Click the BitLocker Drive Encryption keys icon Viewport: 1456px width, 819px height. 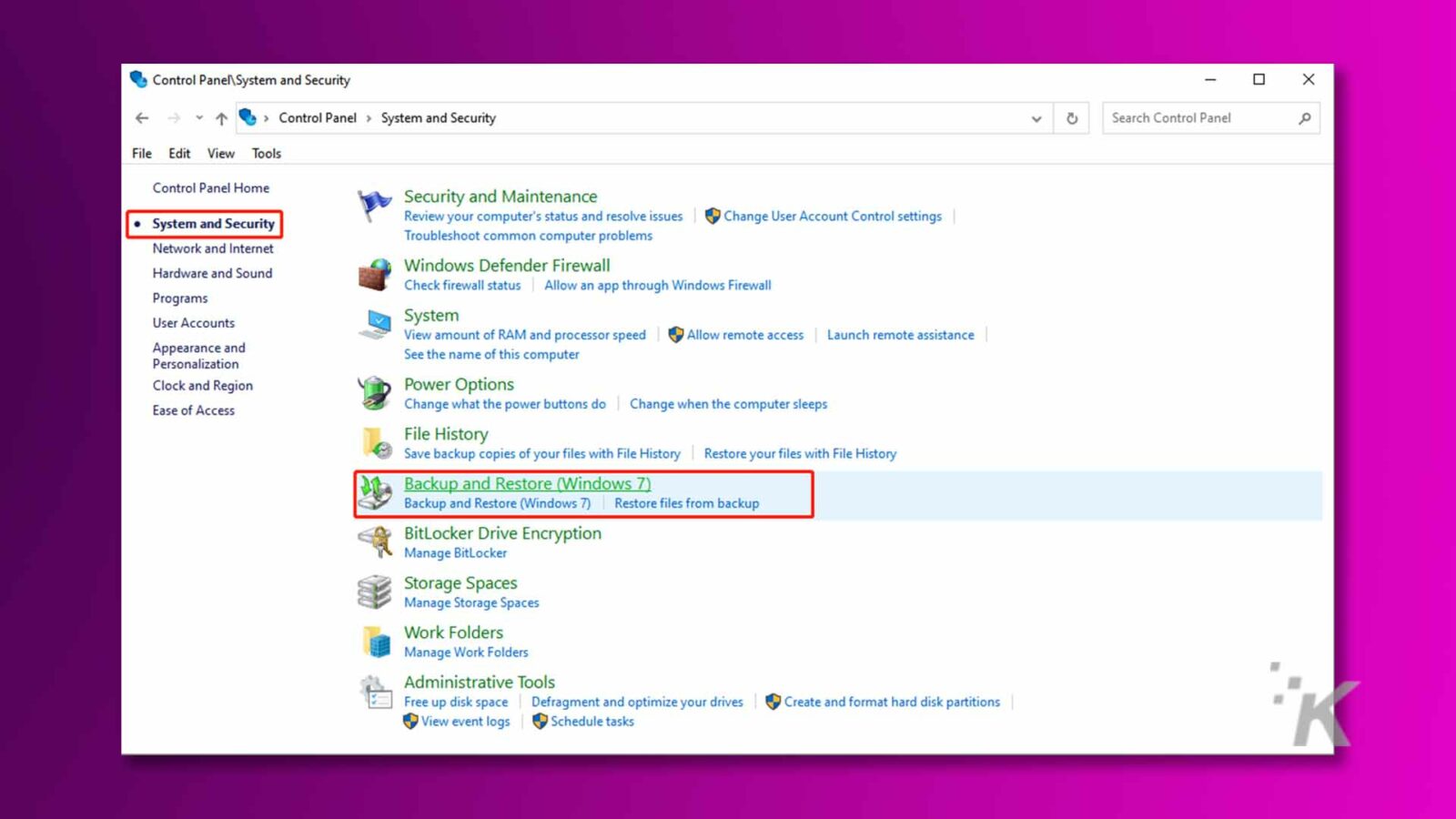click(374, 542)
